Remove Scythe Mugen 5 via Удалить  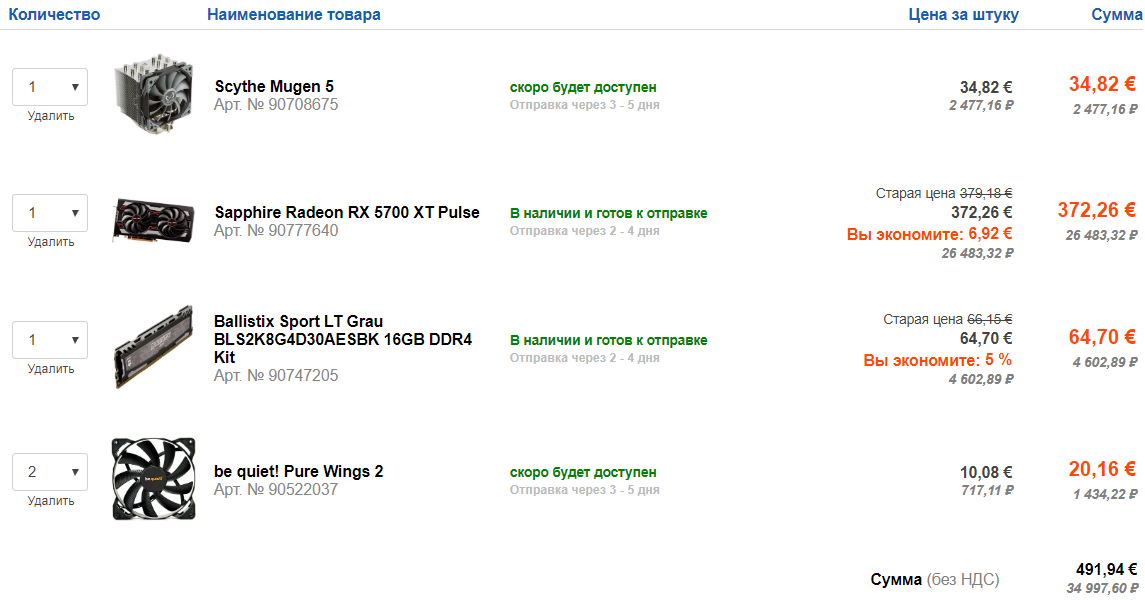point(51,116)
